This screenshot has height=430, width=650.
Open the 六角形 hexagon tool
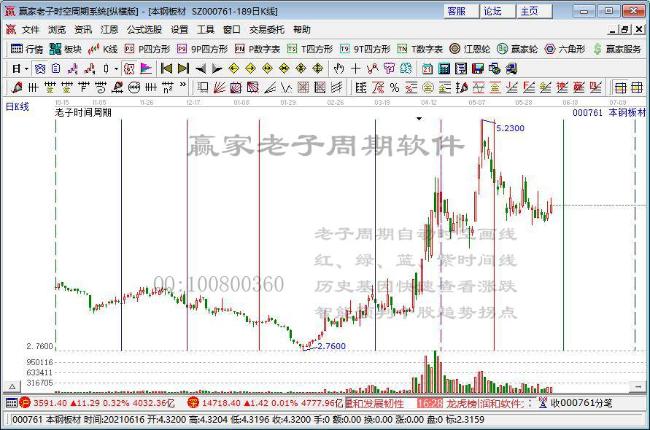tap(565, 49)
